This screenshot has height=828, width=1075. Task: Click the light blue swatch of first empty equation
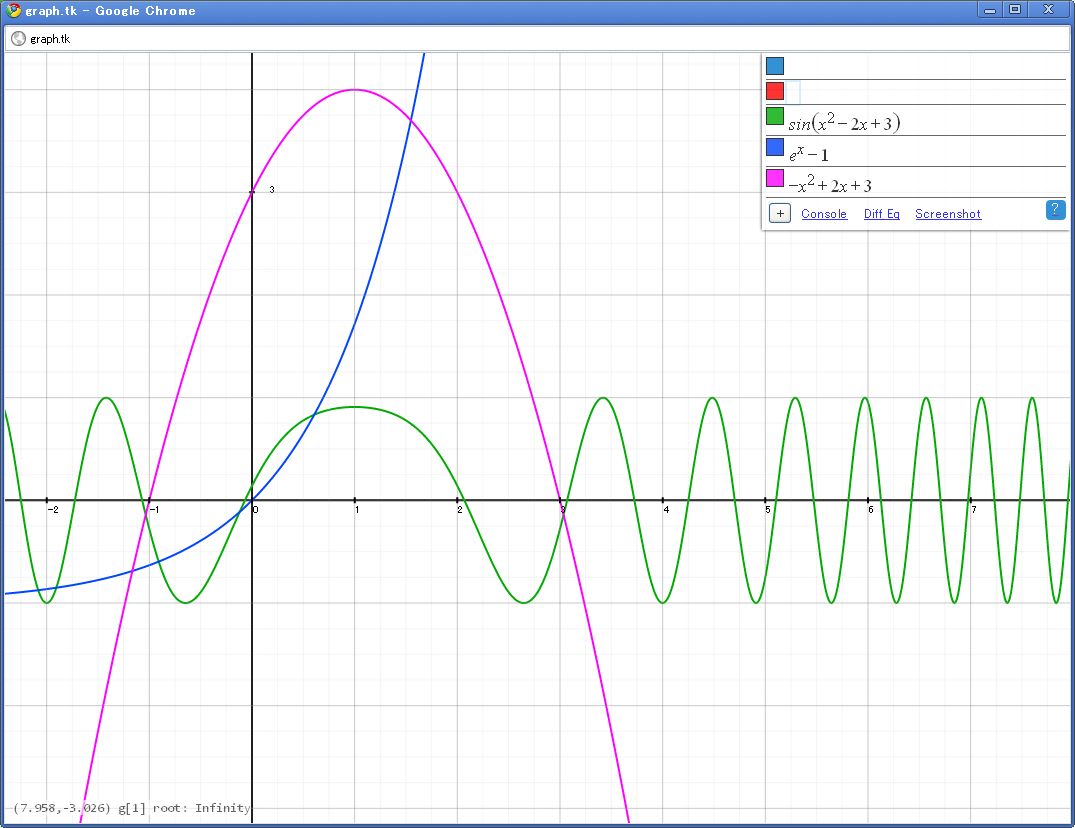(x=775, y=66)
